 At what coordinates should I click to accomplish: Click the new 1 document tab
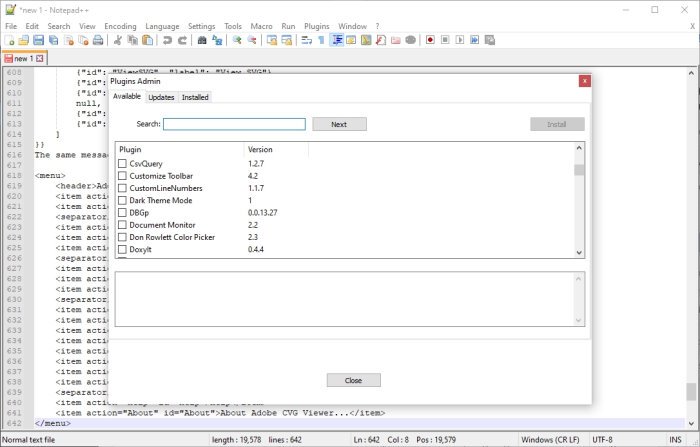tap(25, 58)
